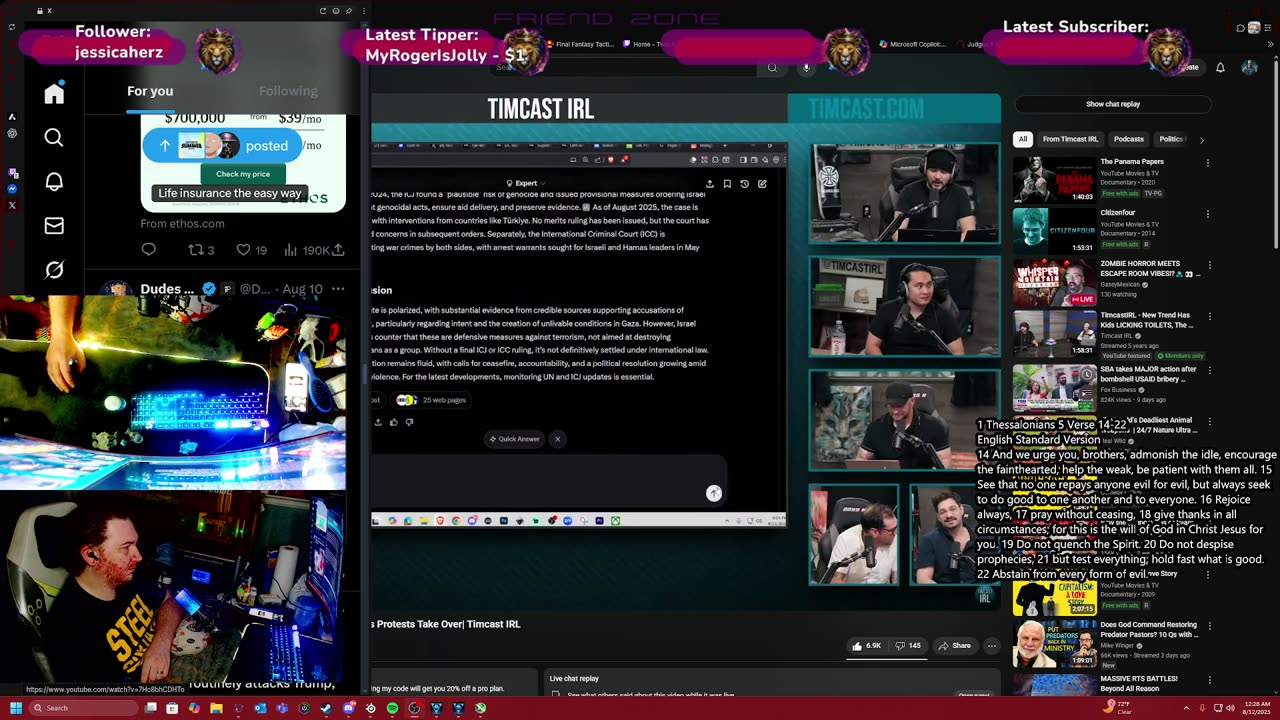Open more options for SBA takes MAJOR action

click(x=1208, y=370)
